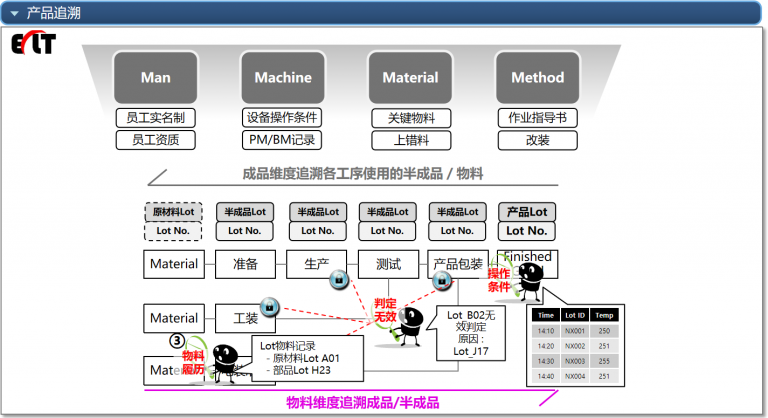The image size is (768, 418).
Task: Click the circled number 3 marker
Action: 178,341
